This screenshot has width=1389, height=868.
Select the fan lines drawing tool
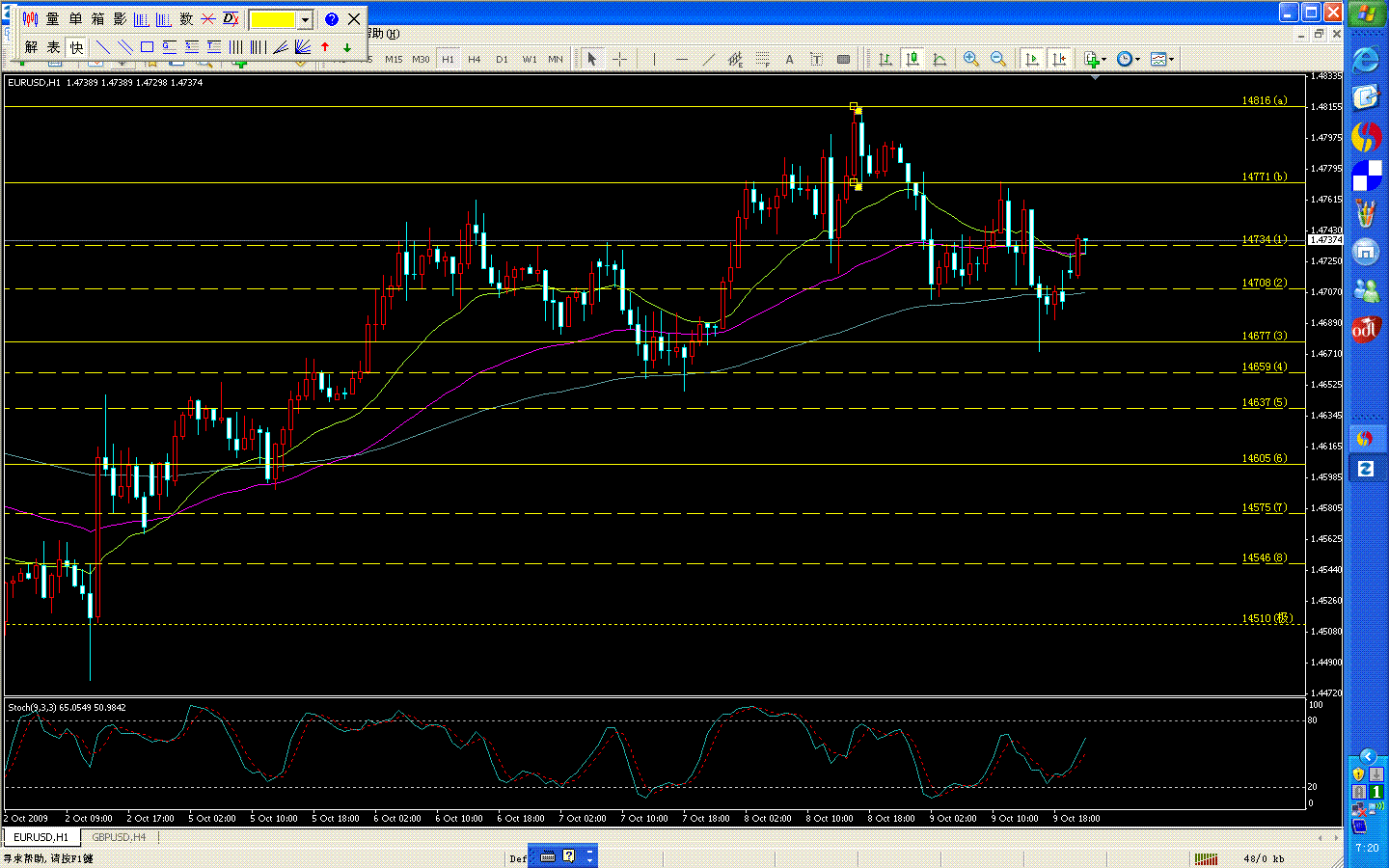tap(302, 46)
